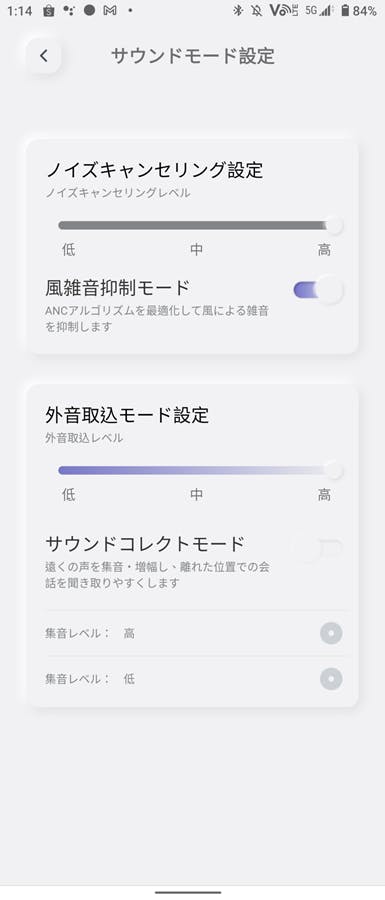This screenshot has height=900, width=385.
Task: Select 集音レベル 高 radio button
Action: tap(331, 634)
